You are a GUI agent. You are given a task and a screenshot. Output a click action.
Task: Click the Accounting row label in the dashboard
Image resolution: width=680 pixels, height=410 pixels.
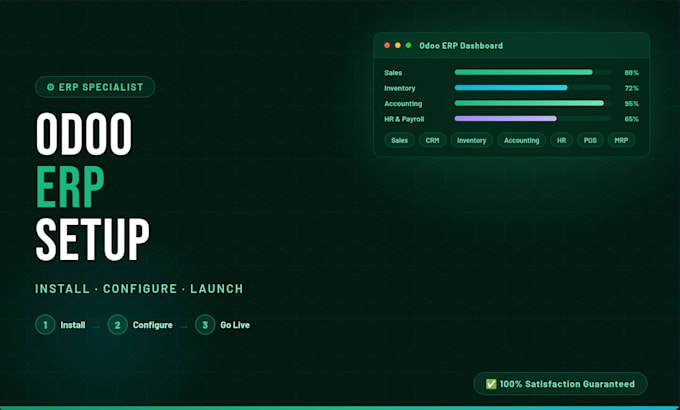(403, 104)
